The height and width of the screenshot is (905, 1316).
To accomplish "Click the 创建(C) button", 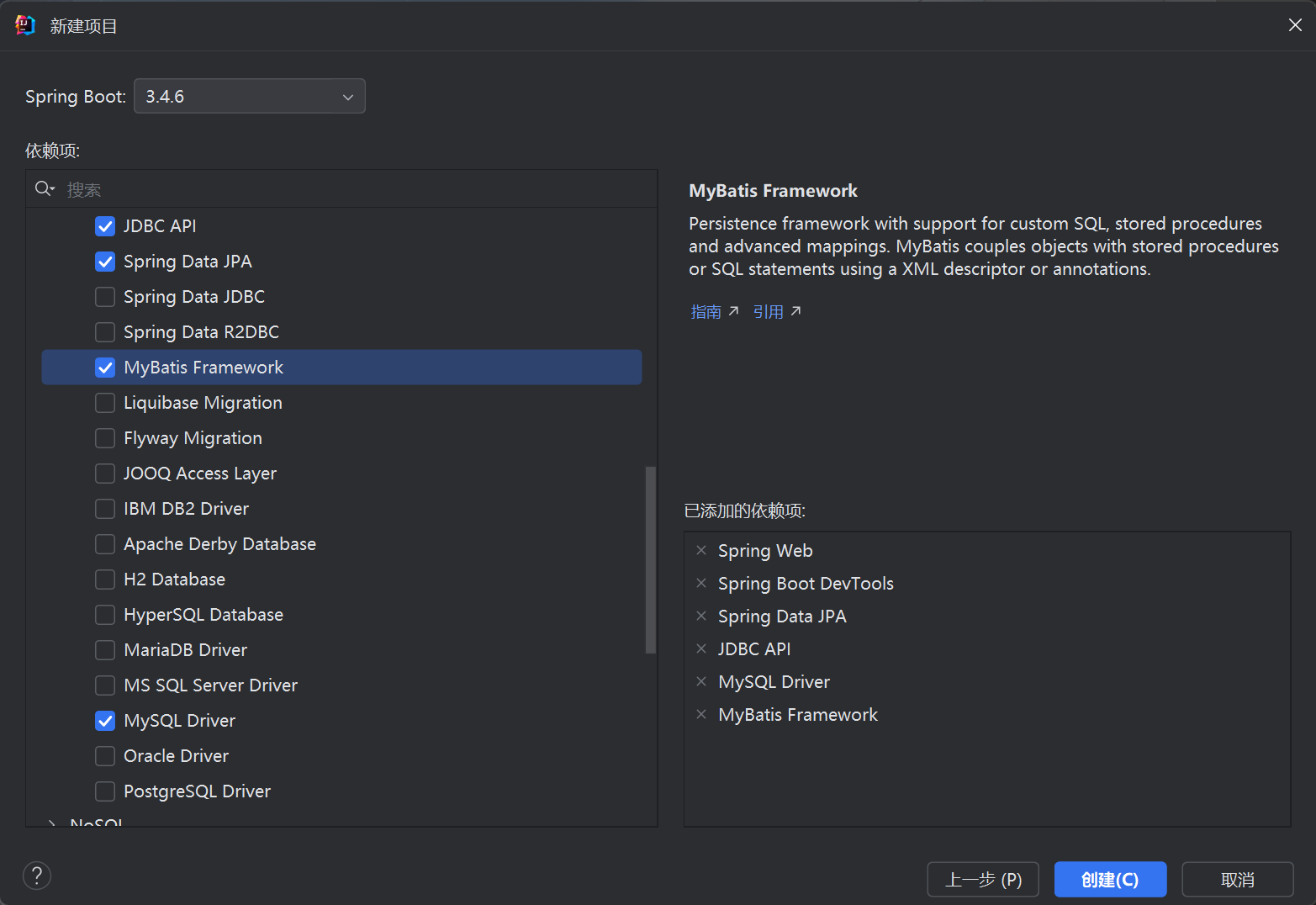I will (1110, 880).
